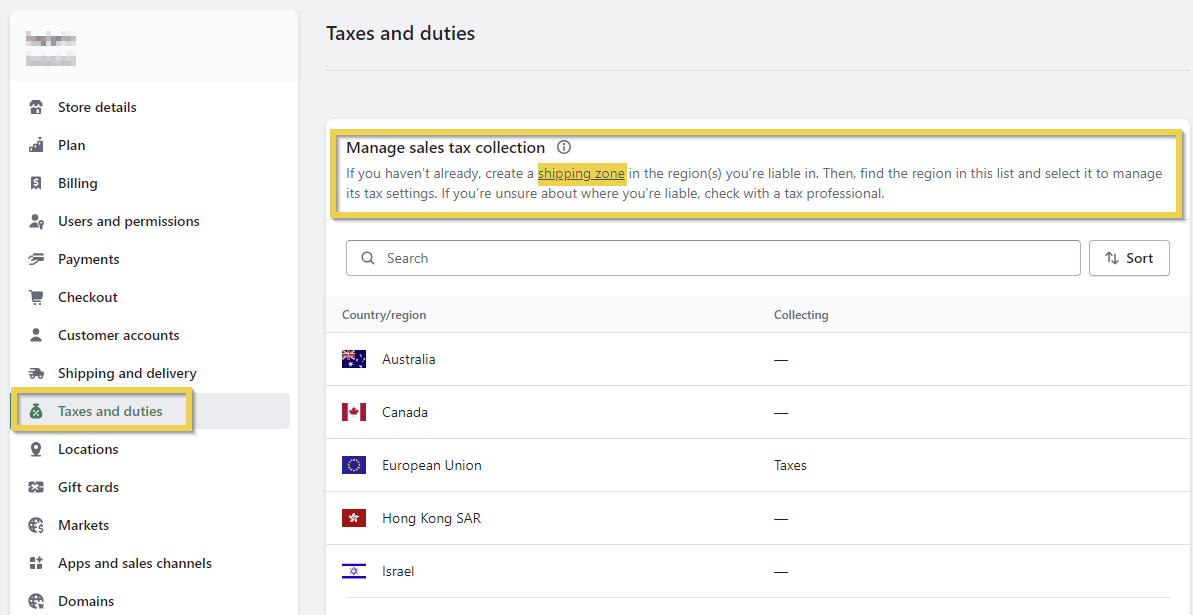Select the Australia region row
The height and width of the screenshot is (615, 1193).
408,359
